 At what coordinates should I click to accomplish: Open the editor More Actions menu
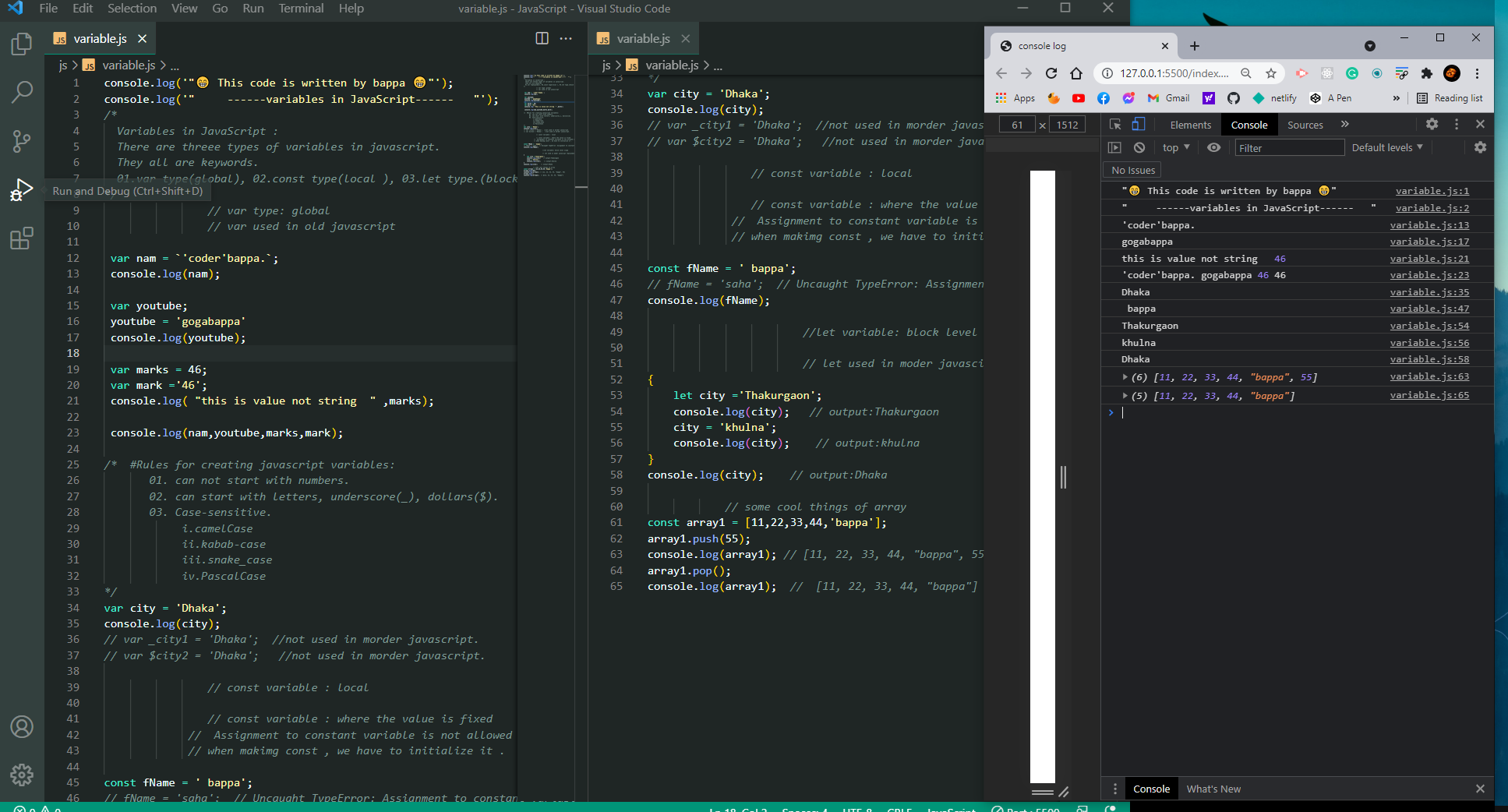pos(566,38)
